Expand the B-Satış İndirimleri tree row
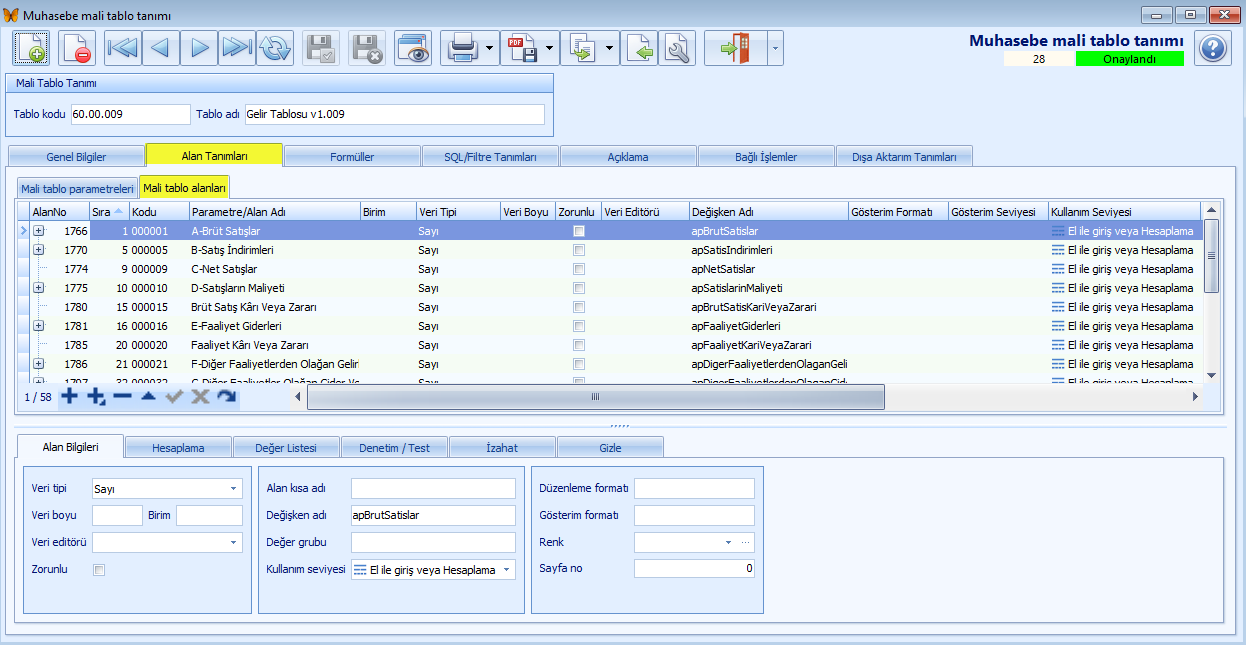The image size is (1246, 645). pyautogui.click(x=39, y=250)
